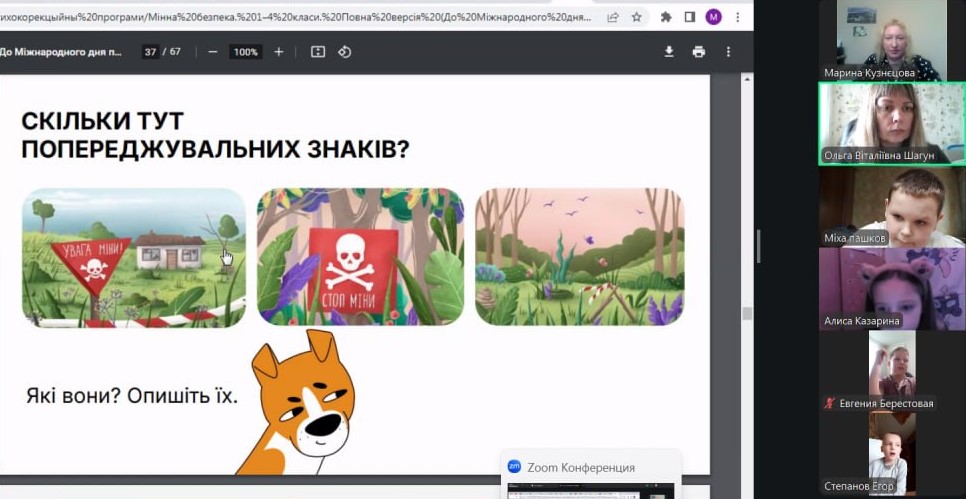Viewport: 966px width, 499px height.
Task: Click the PDF zoom out minus button
Action: point(213,52)
